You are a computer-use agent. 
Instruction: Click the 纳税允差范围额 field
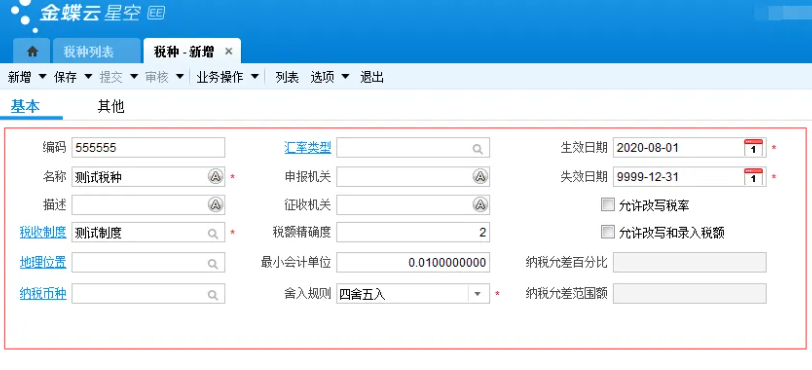pyautogui.click(x=690, y=294)
